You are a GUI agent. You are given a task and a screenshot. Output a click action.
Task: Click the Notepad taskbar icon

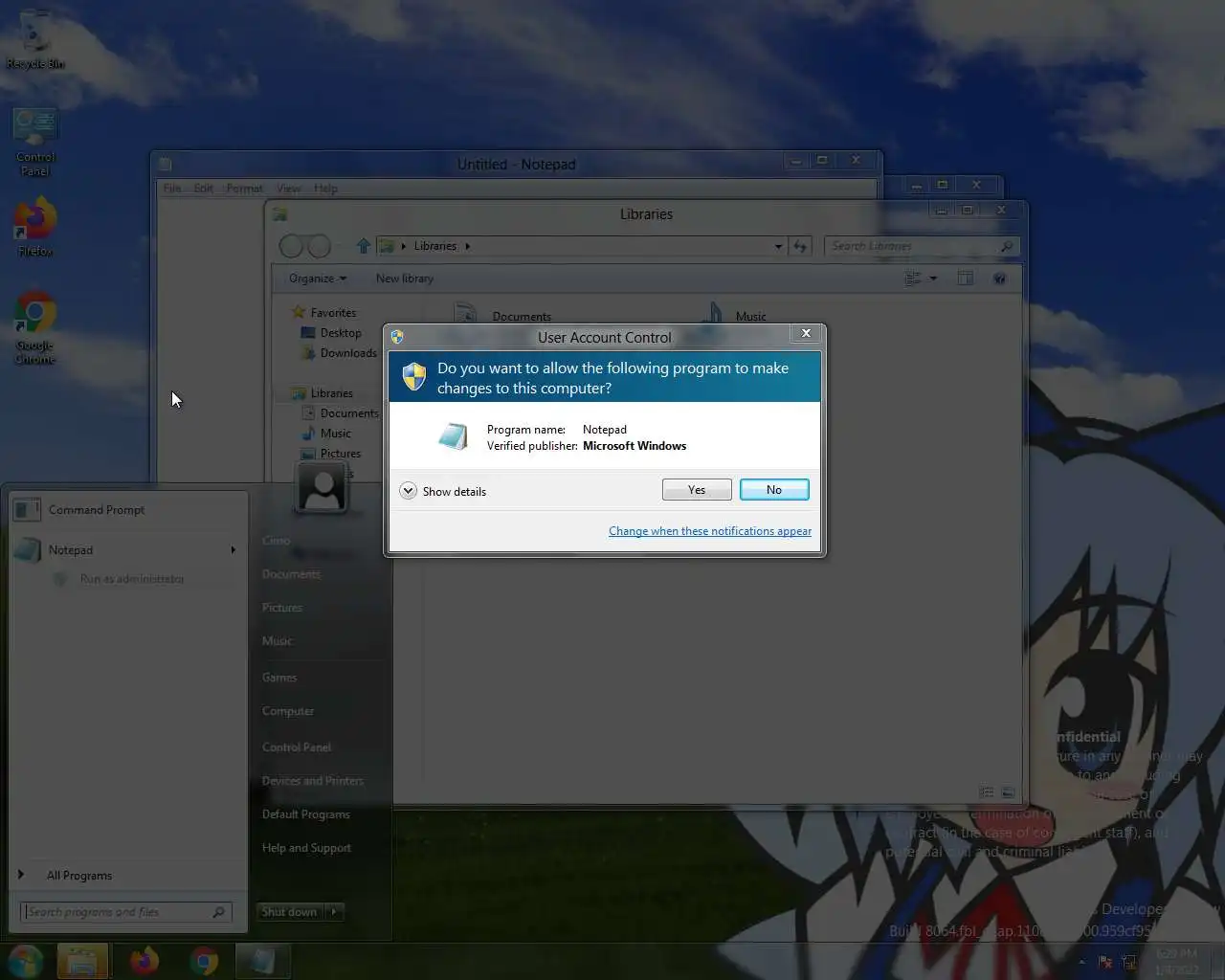coord(261,961)
